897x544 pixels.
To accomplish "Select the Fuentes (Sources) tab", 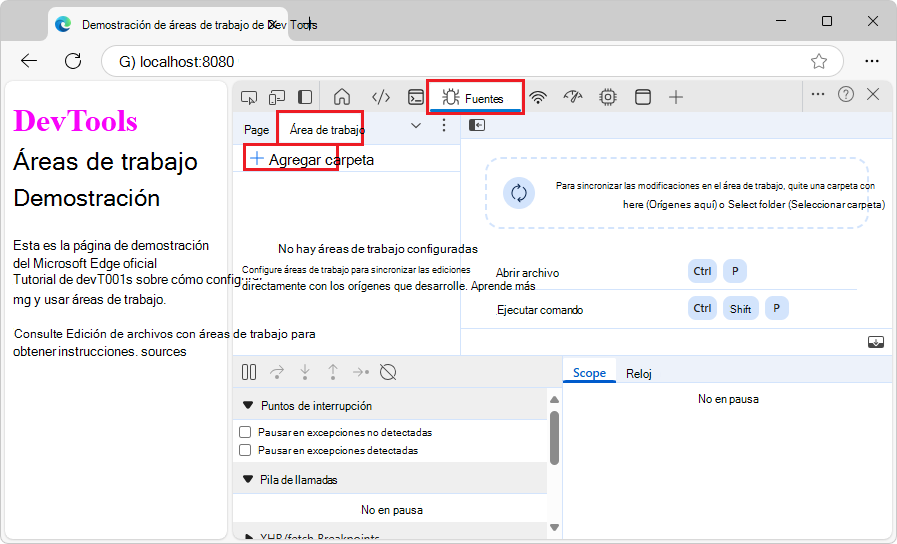I will (474, 98).
